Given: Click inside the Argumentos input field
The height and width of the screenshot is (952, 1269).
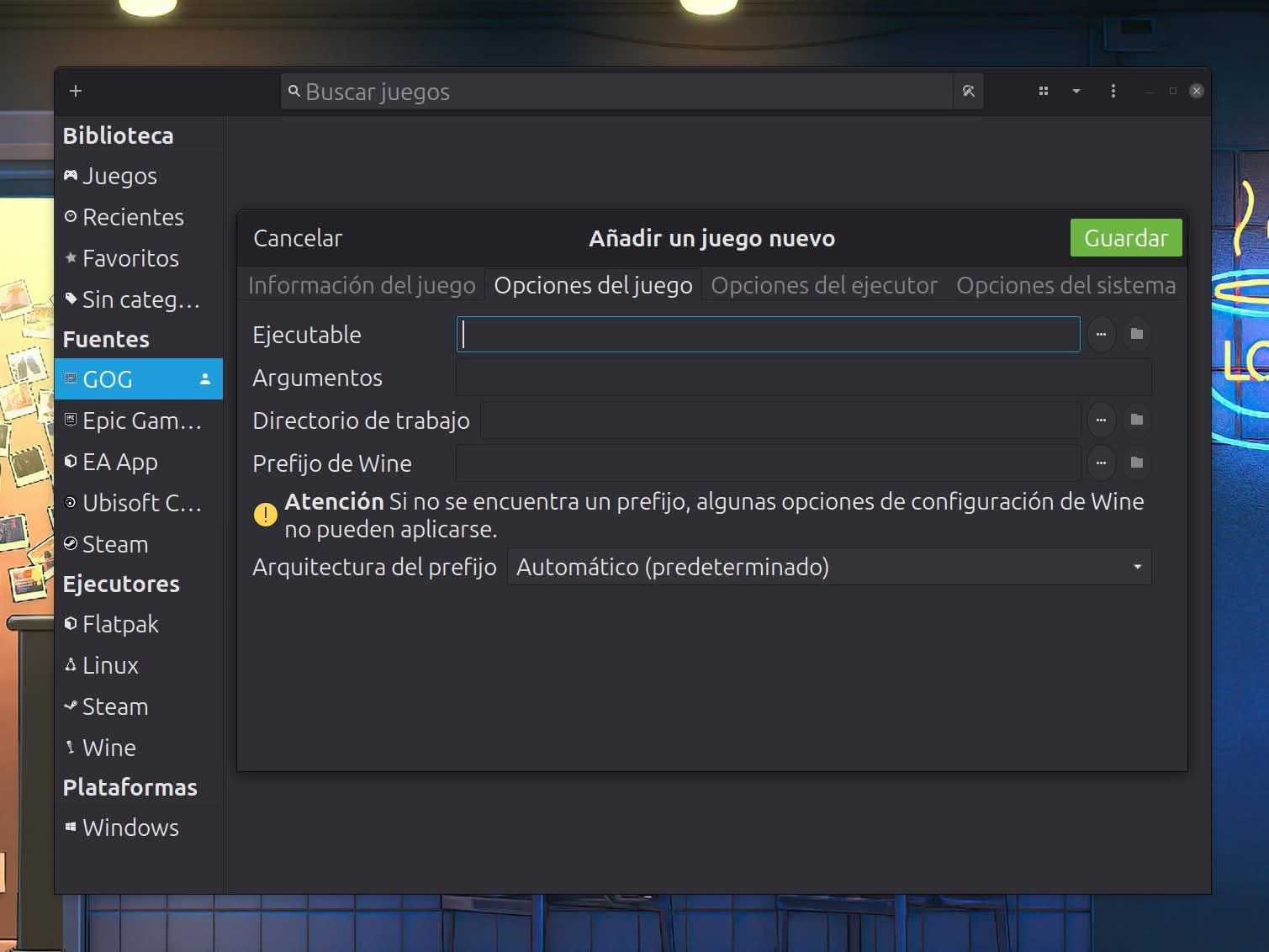Looking at the screenshot, I should point(802,377).
